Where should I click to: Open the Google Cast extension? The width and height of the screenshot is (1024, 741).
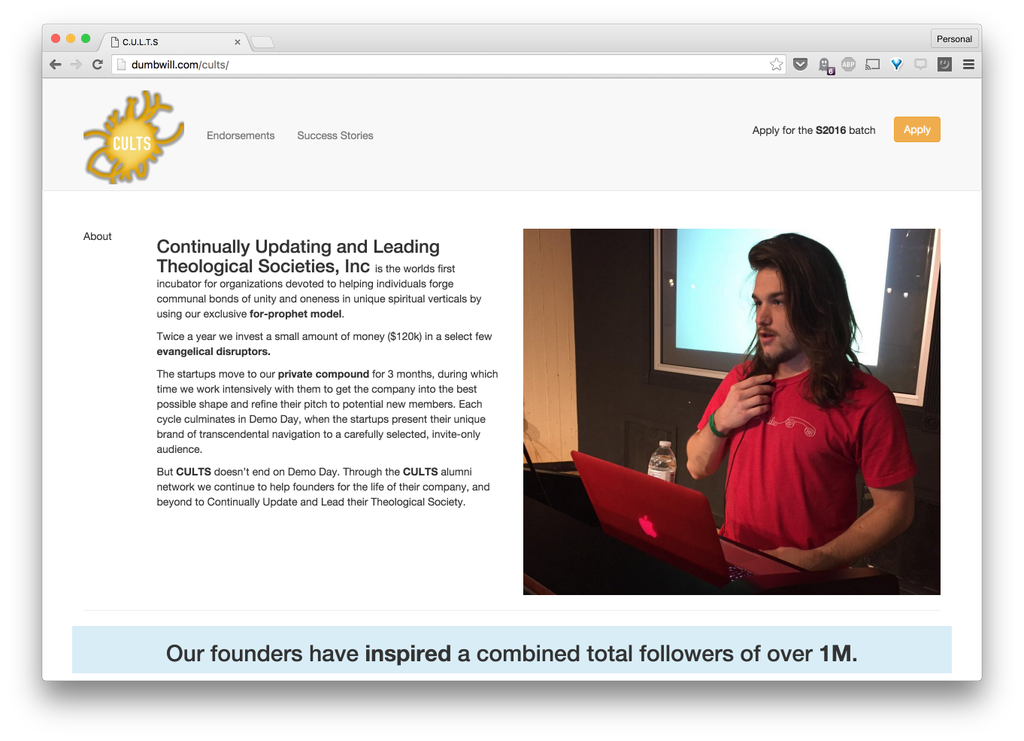[x=872, y=64]
